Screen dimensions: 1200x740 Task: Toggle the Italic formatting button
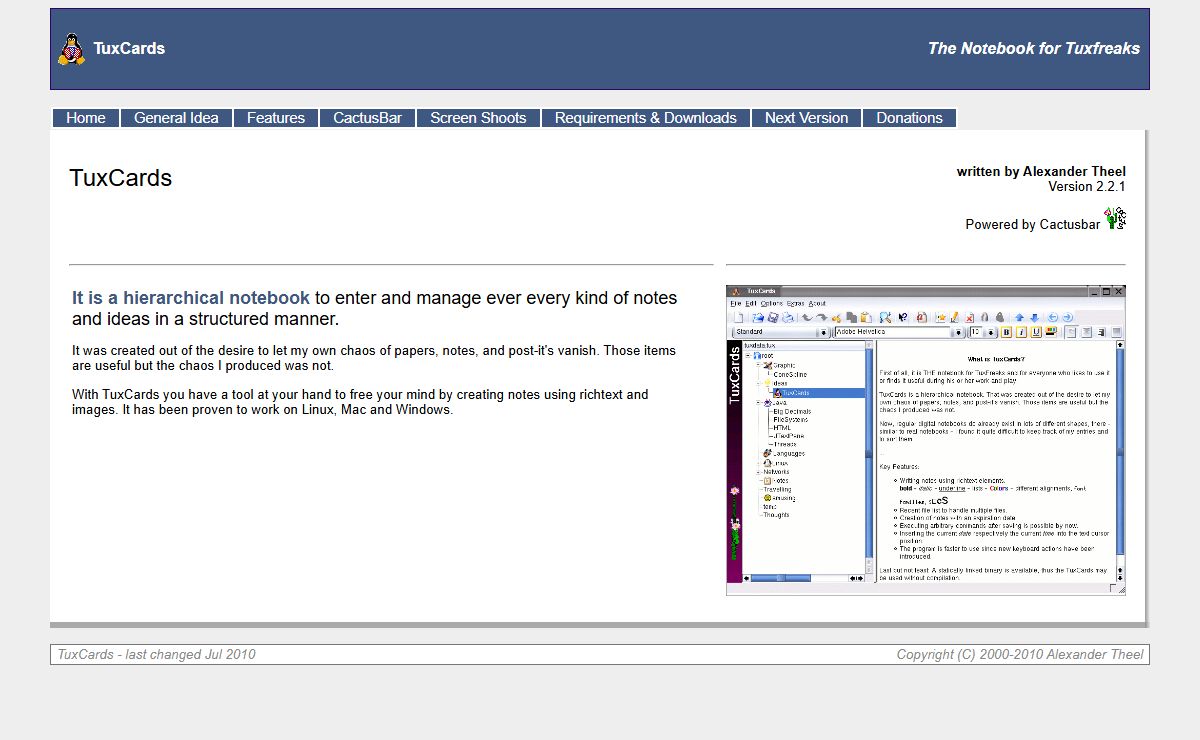[x=1021, y=332]
